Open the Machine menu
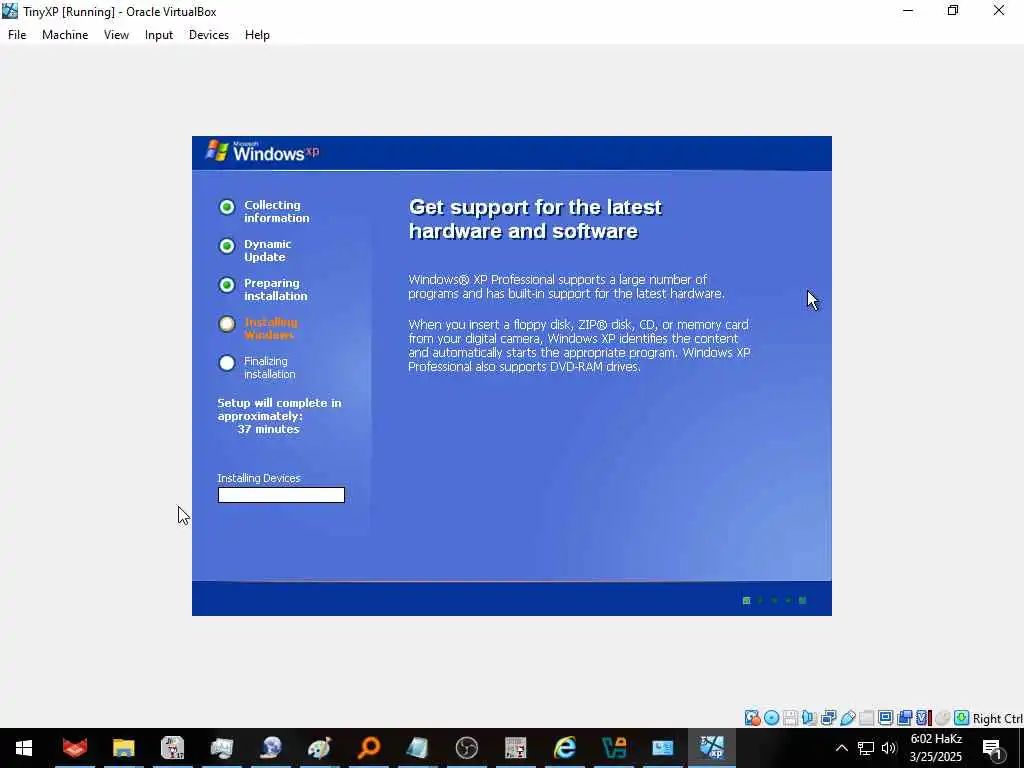This screenshot has height=768, width=1024. [65, 35]
